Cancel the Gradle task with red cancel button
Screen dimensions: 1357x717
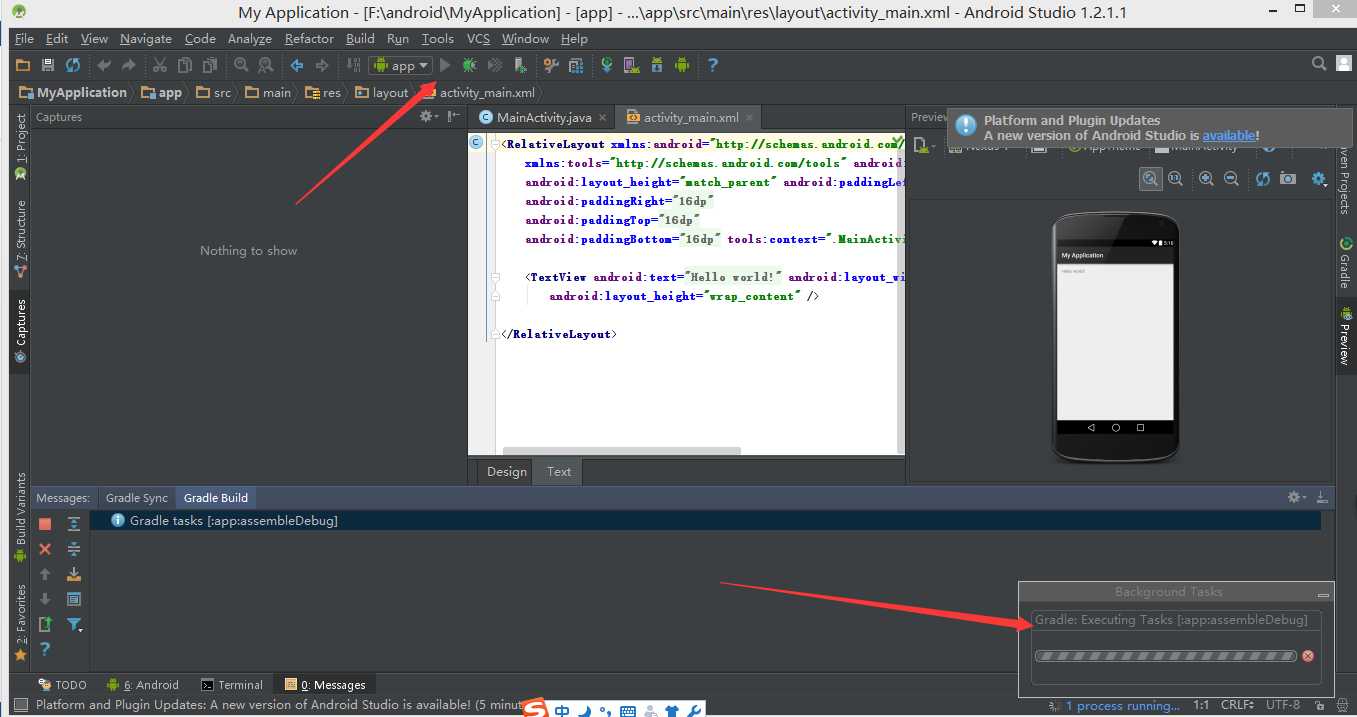tap(1308, 656)
